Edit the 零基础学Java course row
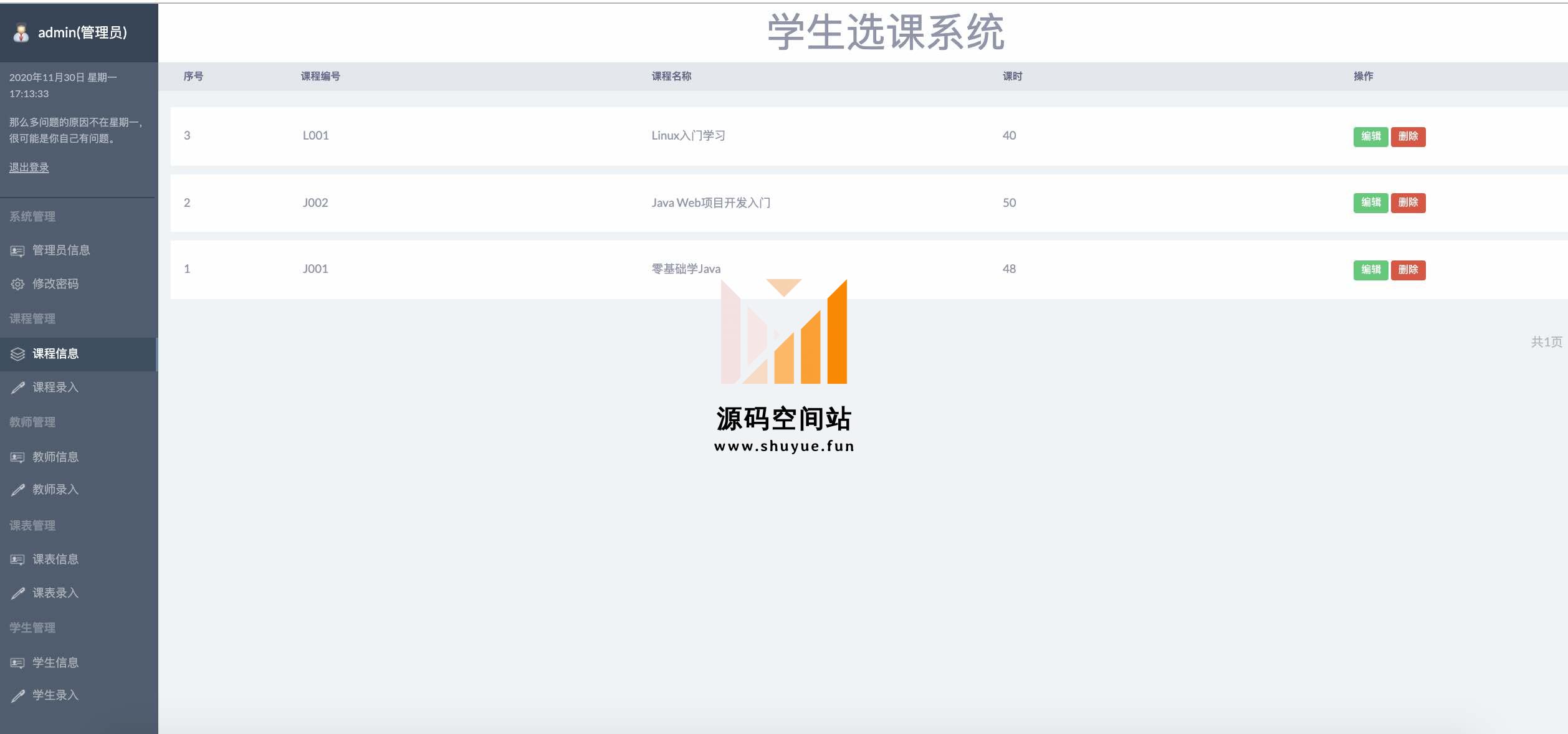 [1370, 270]
